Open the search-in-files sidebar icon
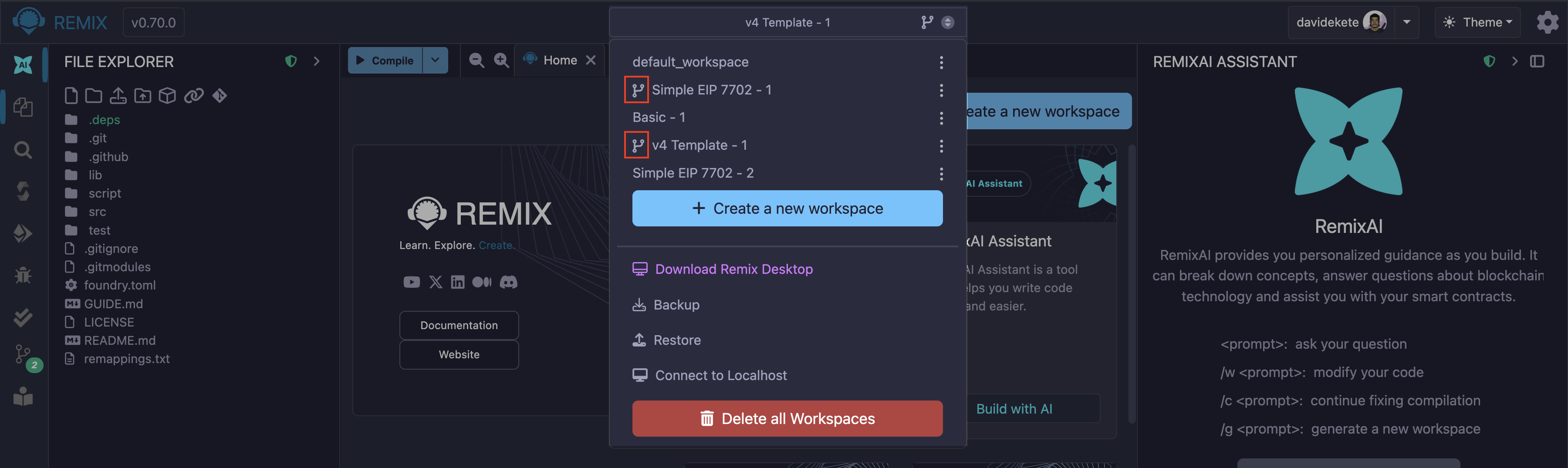1568x468 pixels. coord(23,150)
